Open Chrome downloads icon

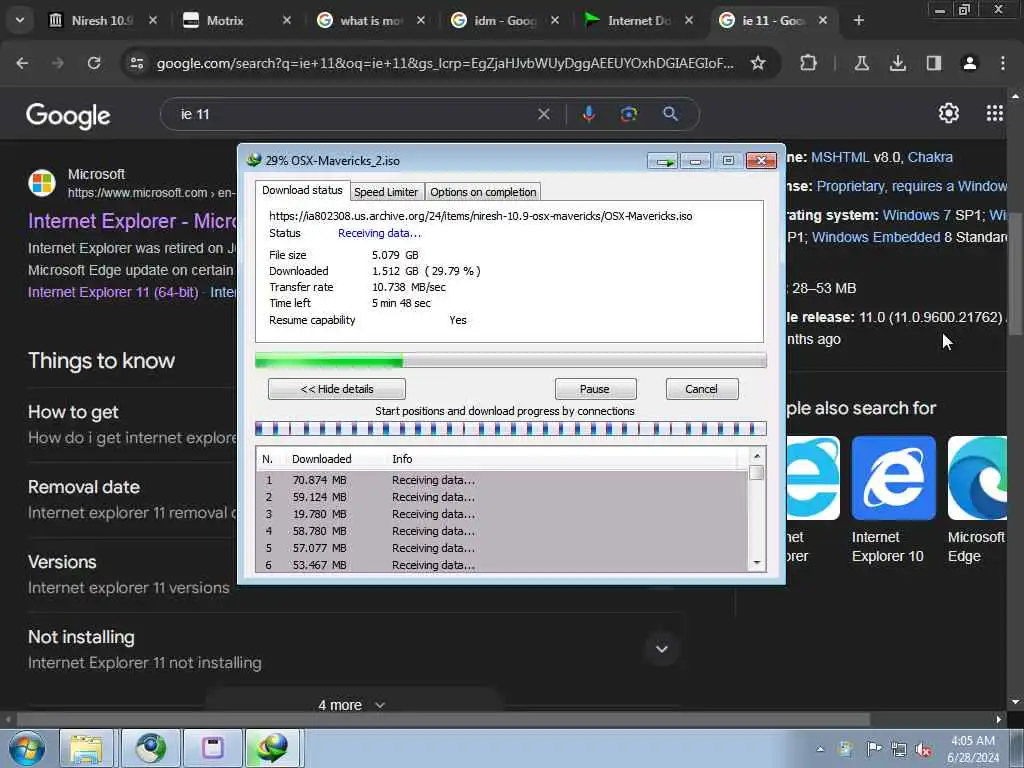click(897, 63)
